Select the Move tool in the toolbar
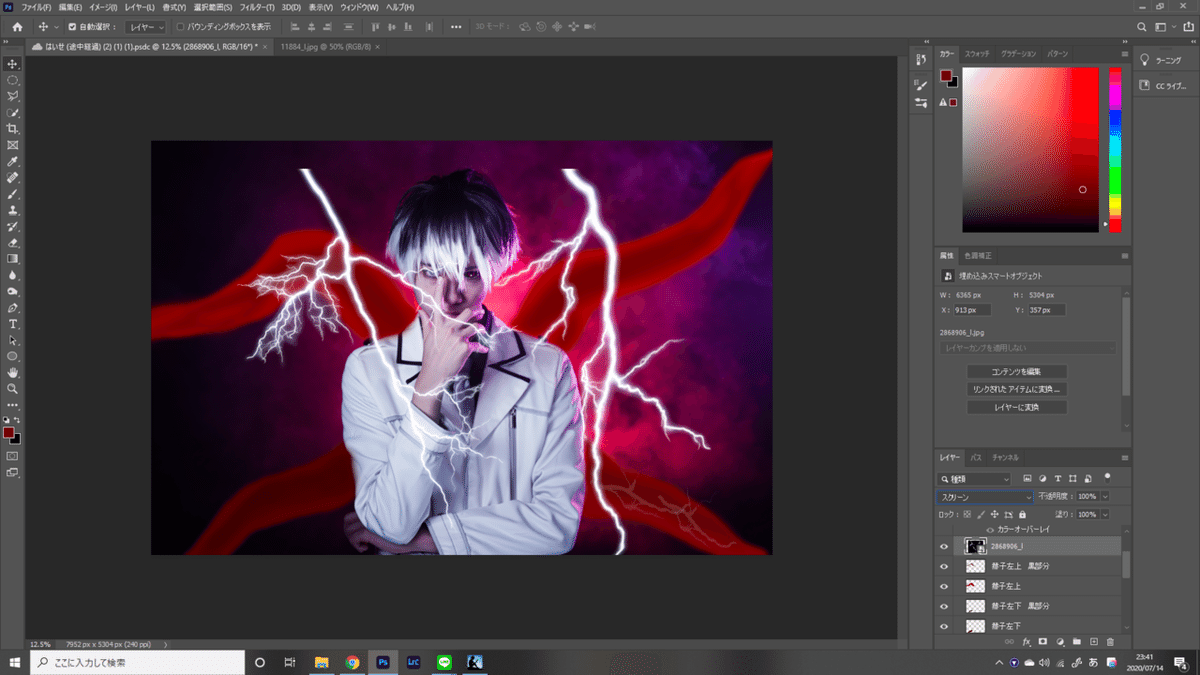Screen dimensions: 1200x675 pos(13,64)
